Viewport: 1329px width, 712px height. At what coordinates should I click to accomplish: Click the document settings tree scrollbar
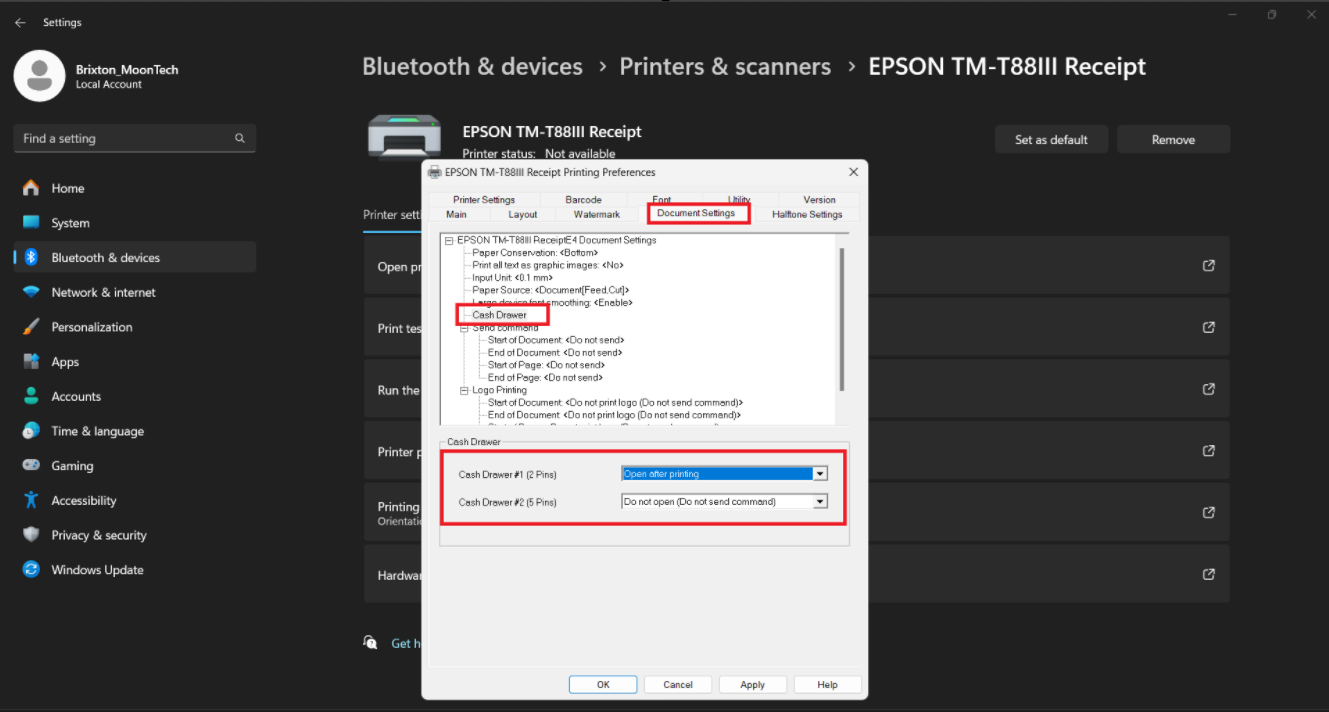pos(842,320)
